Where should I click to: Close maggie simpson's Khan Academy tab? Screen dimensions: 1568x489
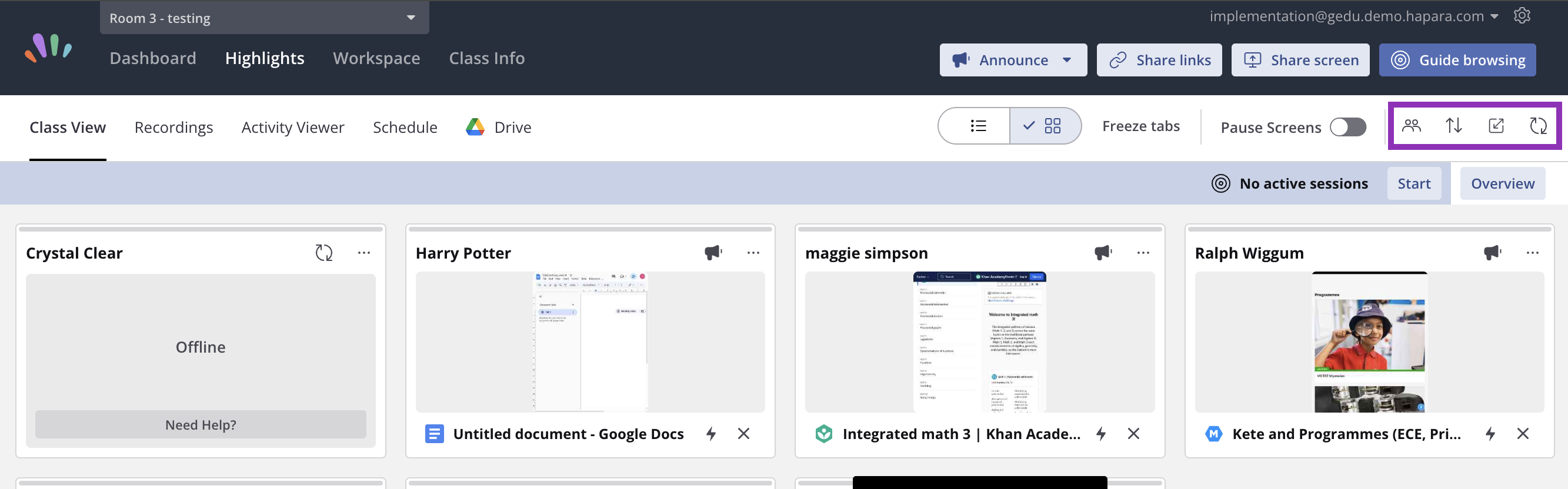coord(1133,434)
